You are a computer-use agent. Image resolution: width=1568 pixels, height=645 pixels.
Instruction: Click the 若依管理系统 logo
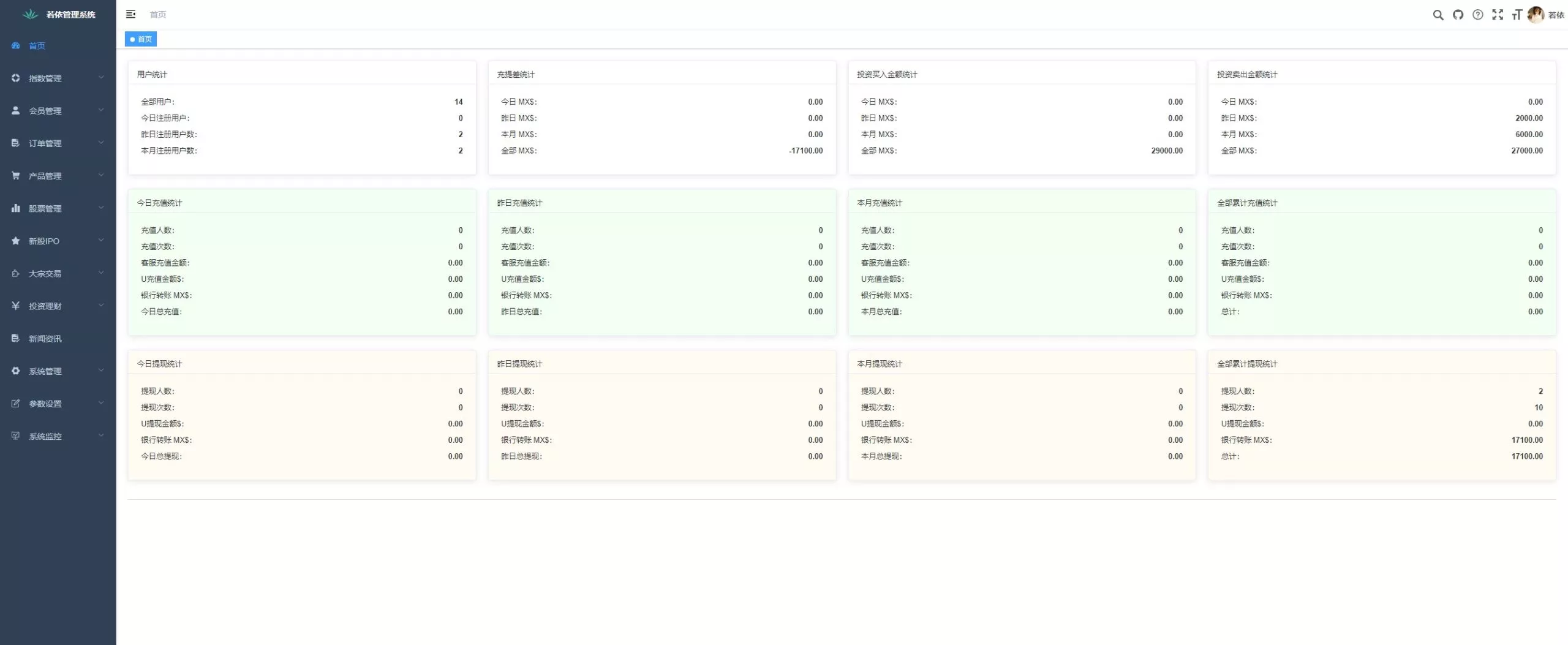(x=58, y=14)
